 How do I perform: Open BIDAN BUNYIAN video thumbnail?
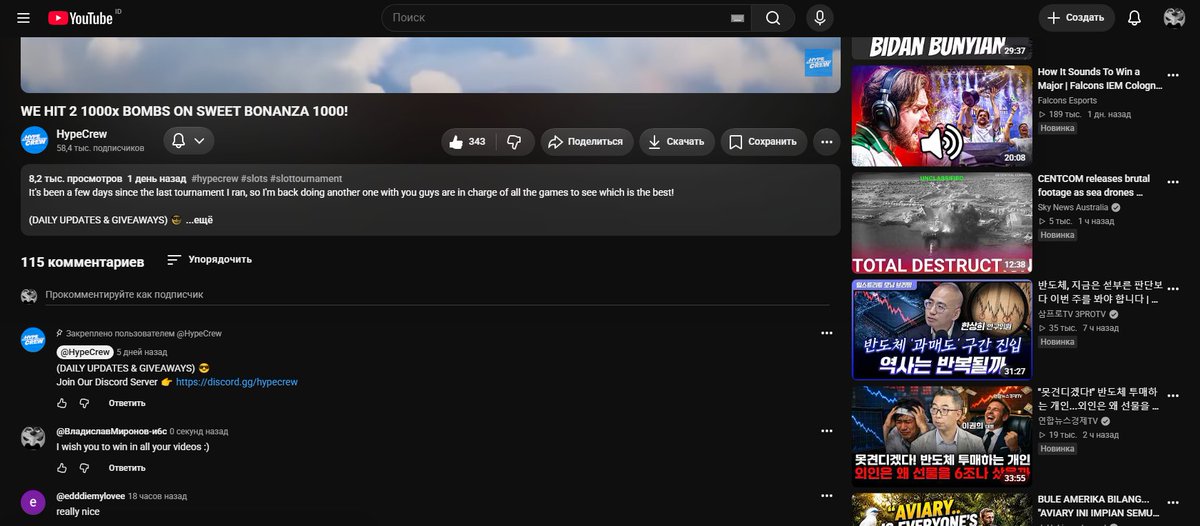(x=941, y=48)
